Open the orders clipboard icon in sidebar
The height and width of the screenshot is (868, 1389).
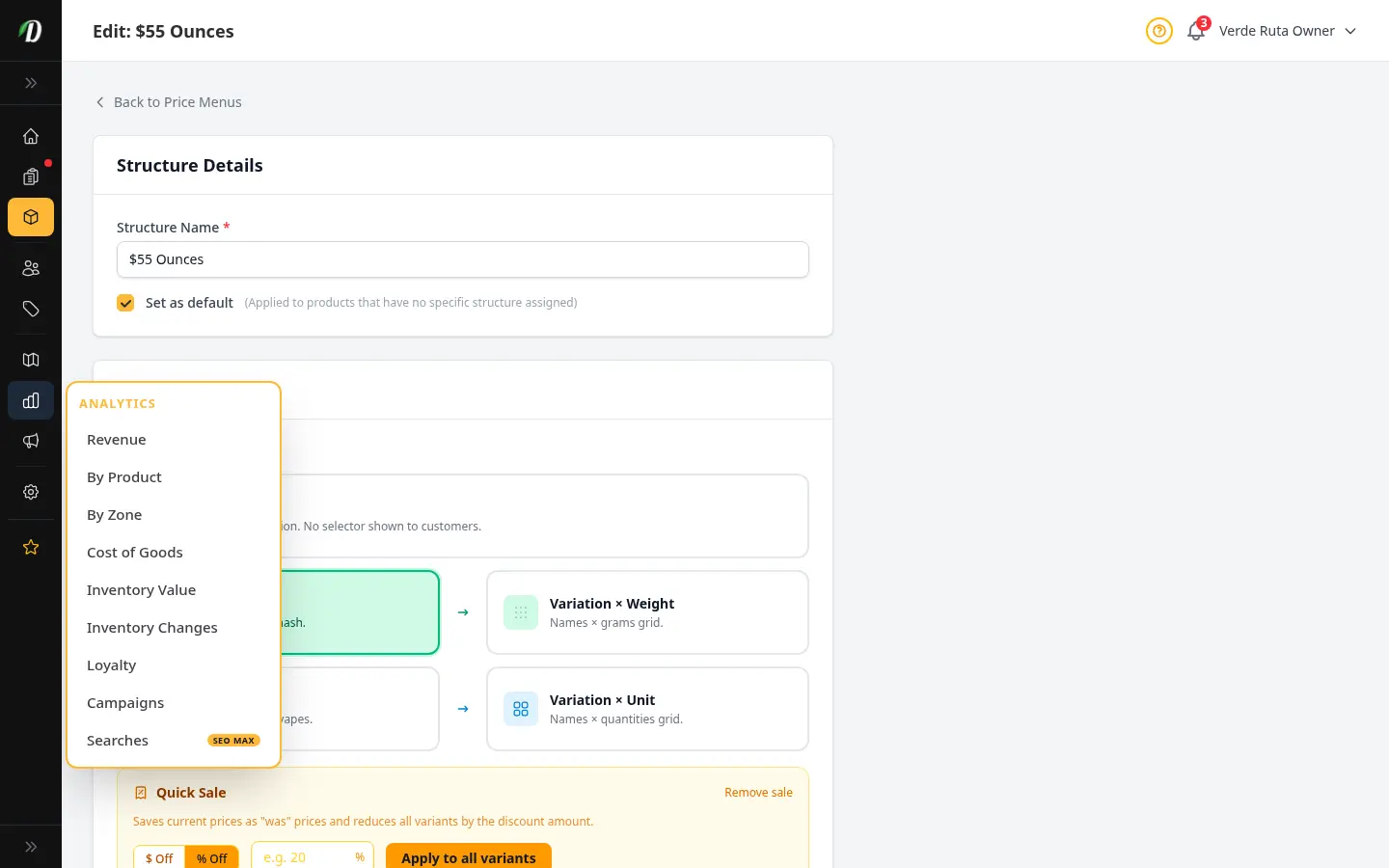(31, 176)
